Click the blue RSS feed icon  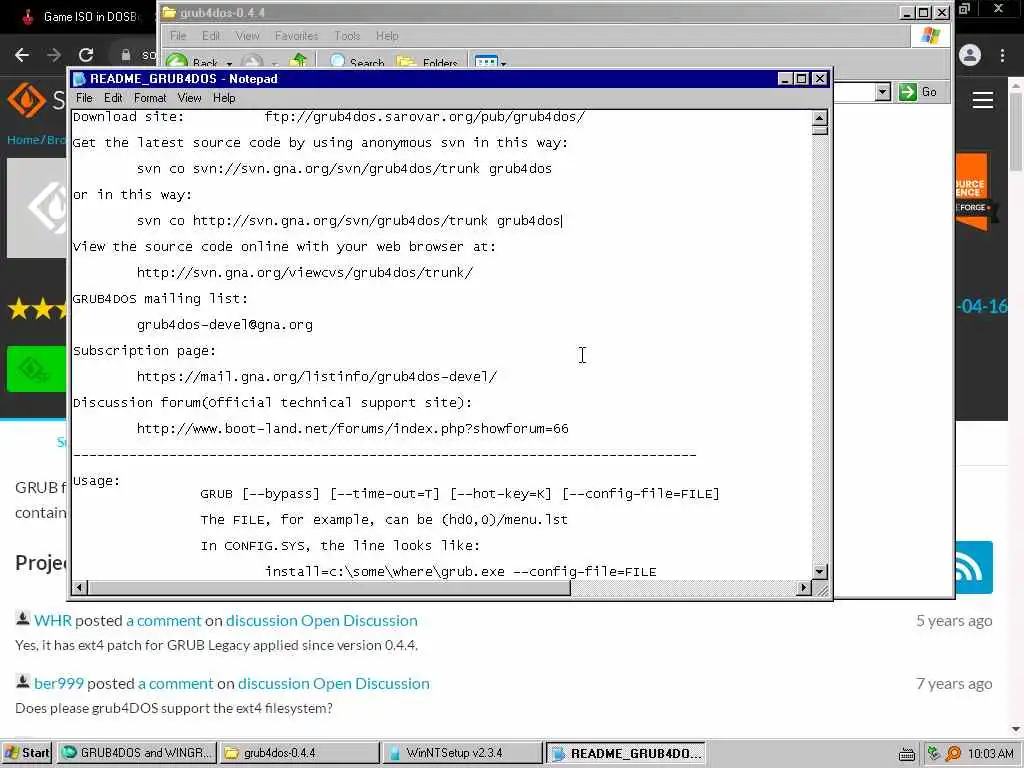coord(974,568)
